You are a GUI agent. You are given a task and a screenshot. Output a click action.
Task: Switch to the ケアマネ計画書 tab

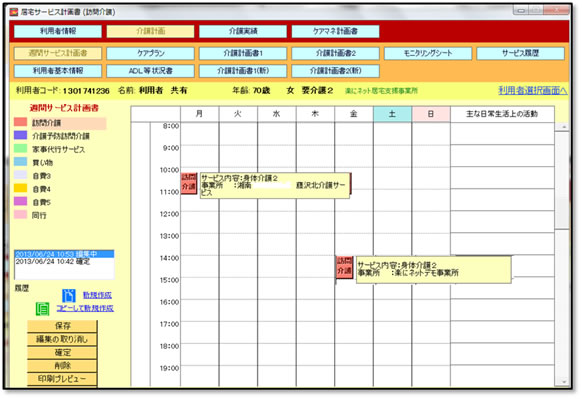pos(335,31)
